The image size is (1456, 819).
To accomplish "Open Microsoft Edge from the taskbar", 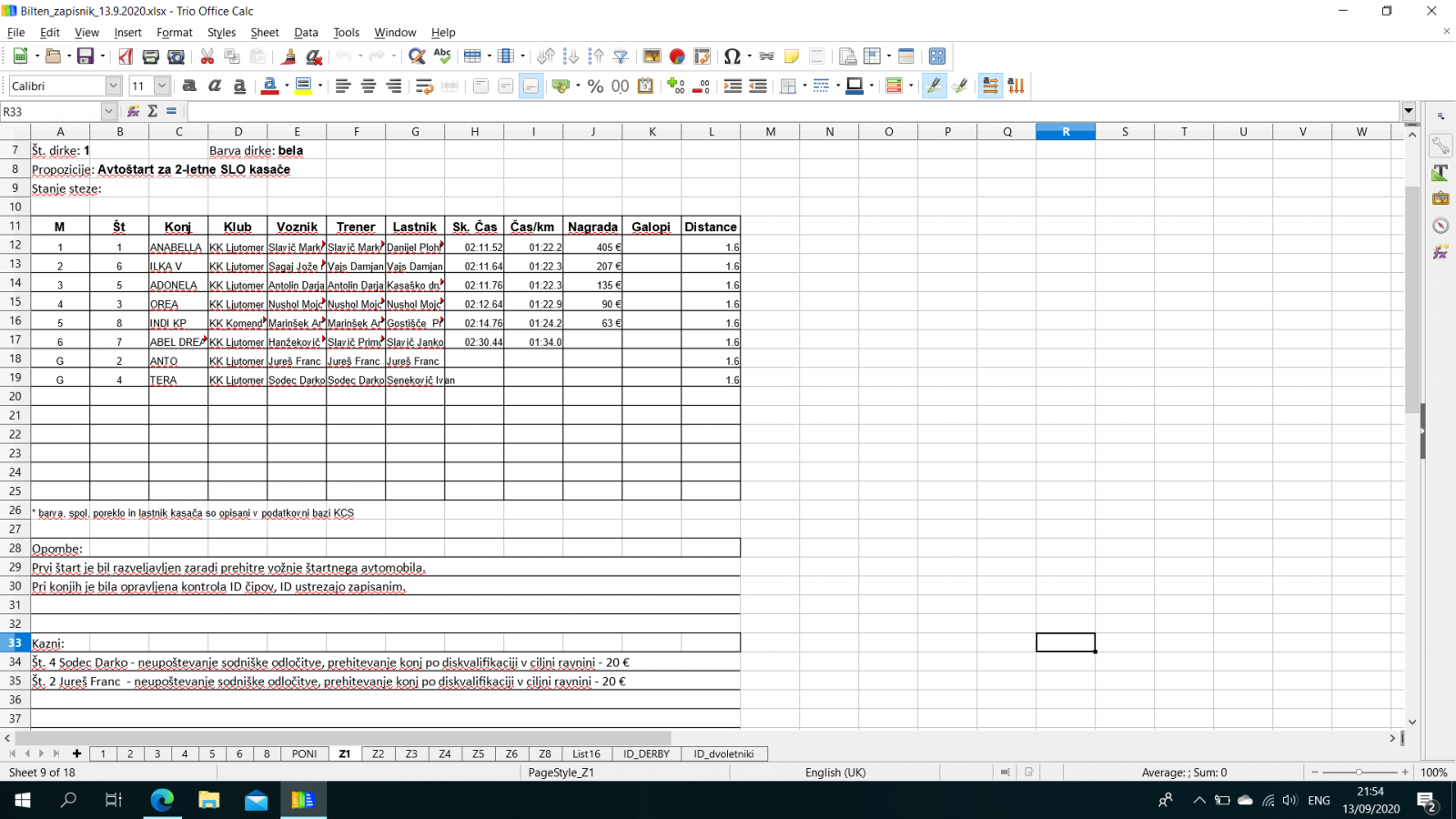I will pos(162,801).
